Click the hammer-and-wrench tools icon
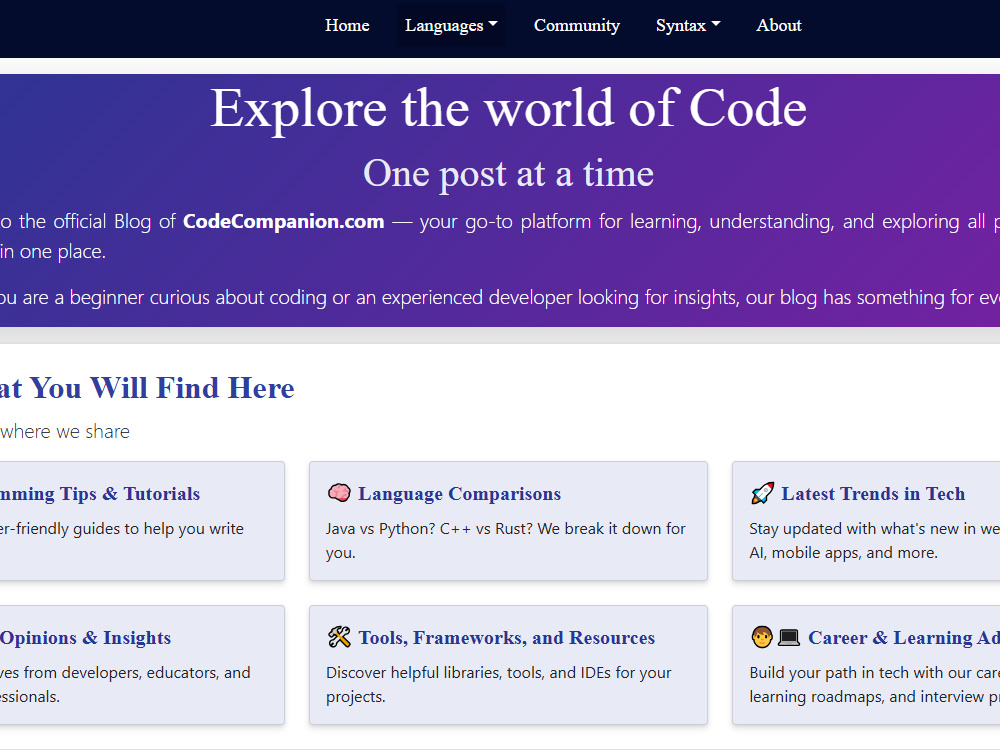 [x=339, y=637]
